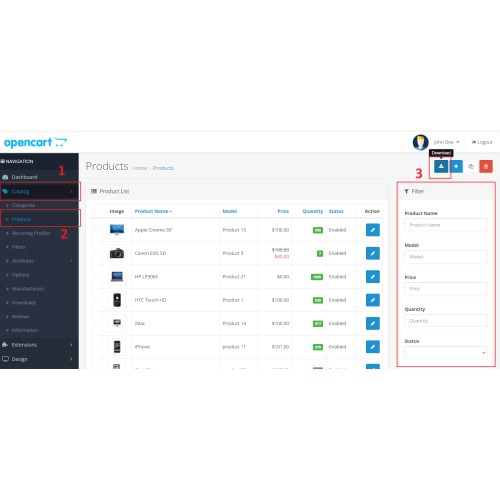Viewport: 500px width, 500px height.
Task: Tick the checkbox for Apple Cinema 30"
Action: click(x=97, y=230)
